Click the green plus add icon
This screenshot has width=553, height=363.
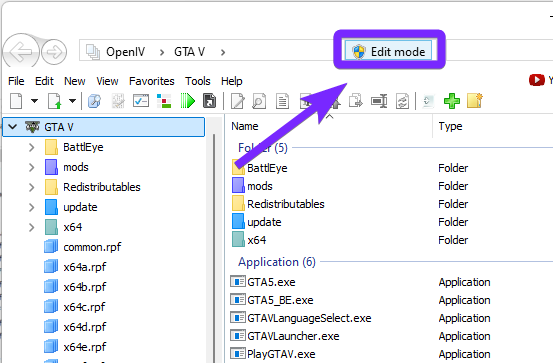coord(452,101)
